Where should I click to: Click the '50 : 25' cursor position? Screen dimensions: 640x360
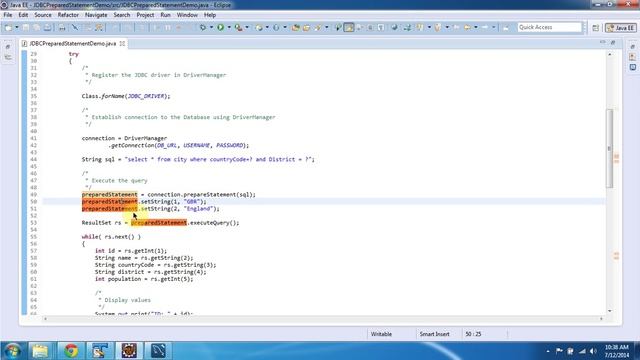coord(473,334)
